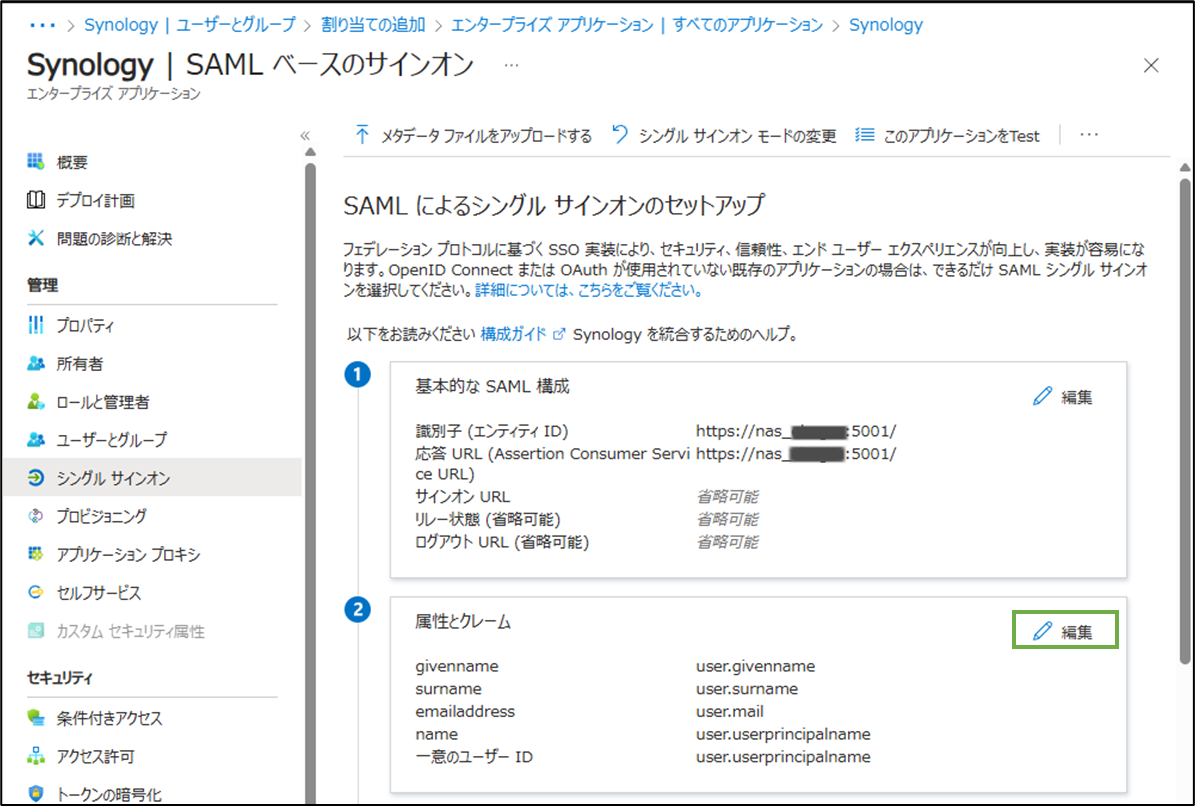
Task: Click the main pane vertical scrollbar
Action: pos(1184,419)
